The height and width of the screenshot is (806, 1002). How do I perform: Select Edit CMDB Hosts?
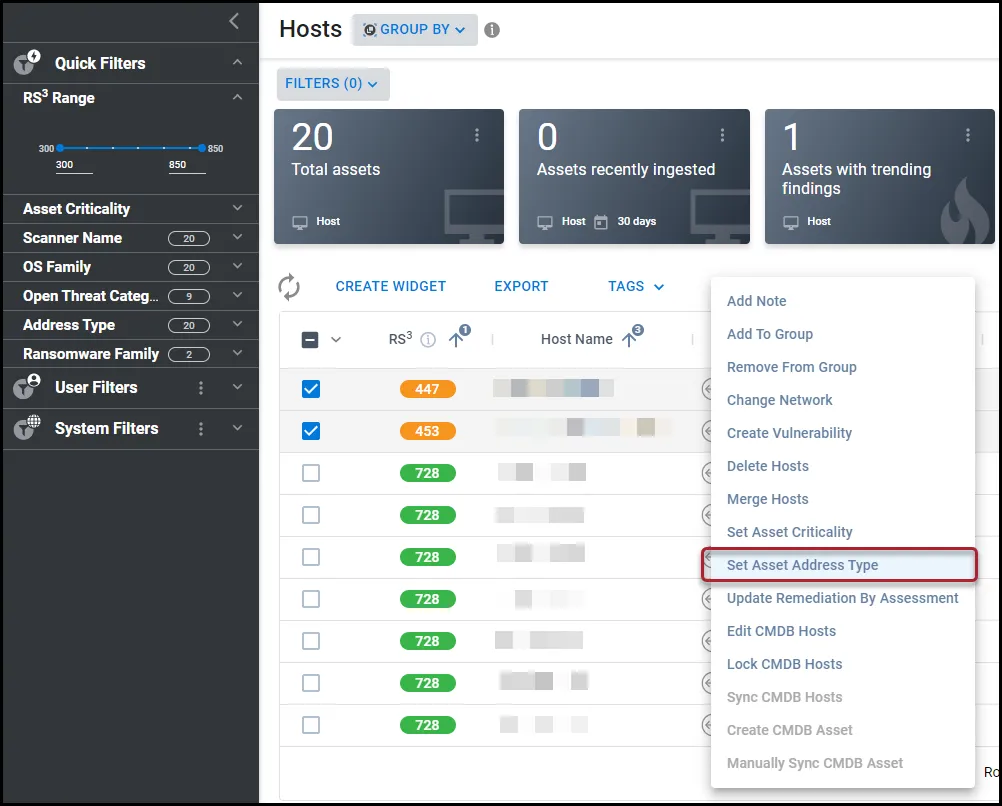[843, 632]
